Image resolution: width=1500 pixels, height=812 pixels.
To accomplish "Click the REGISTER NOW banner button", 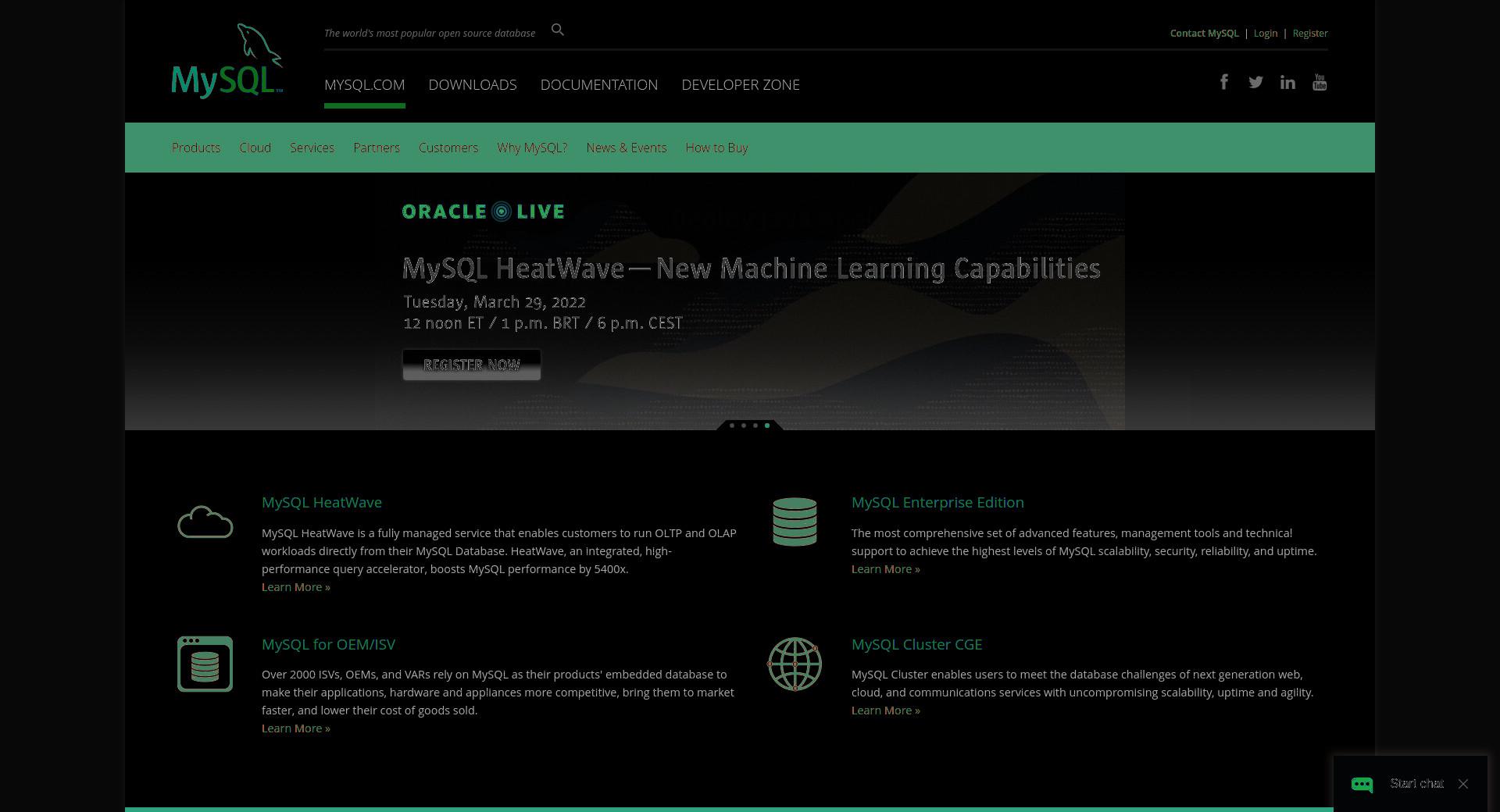I will [472, 365].
